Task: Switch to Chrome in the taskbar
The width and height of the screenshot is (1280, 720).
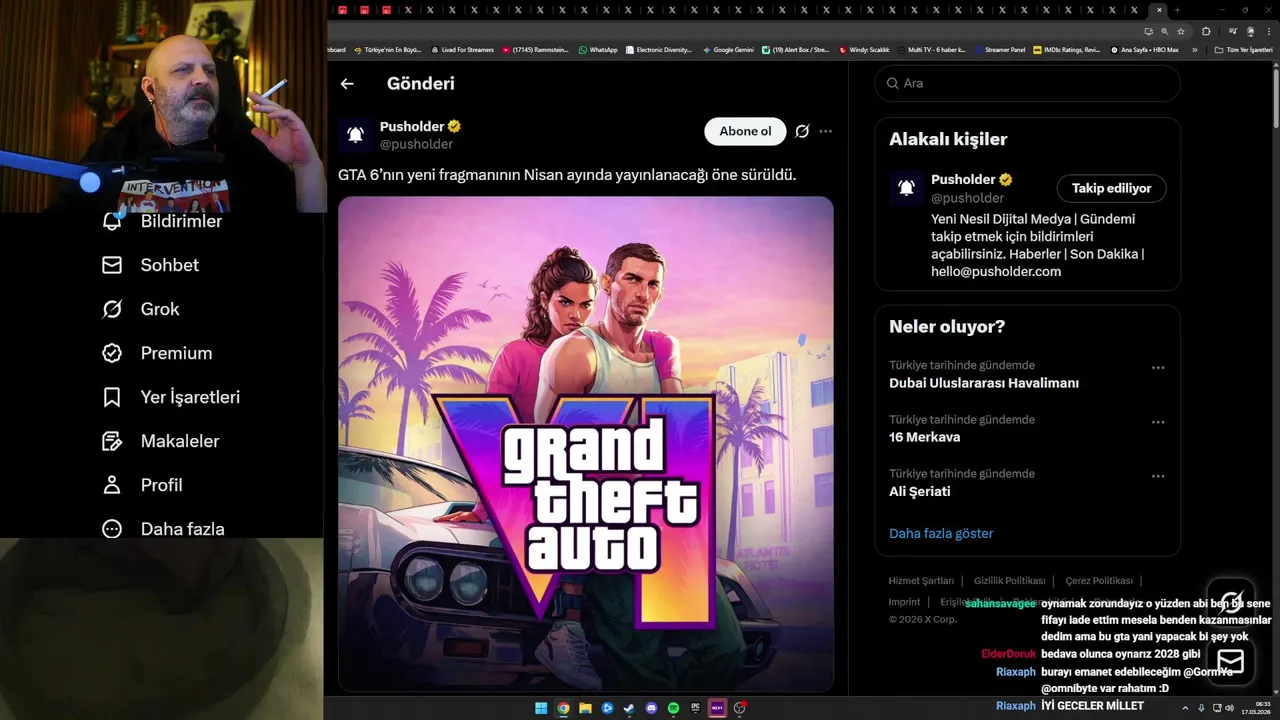Action: pyautogui.click(x=563, y=708)
